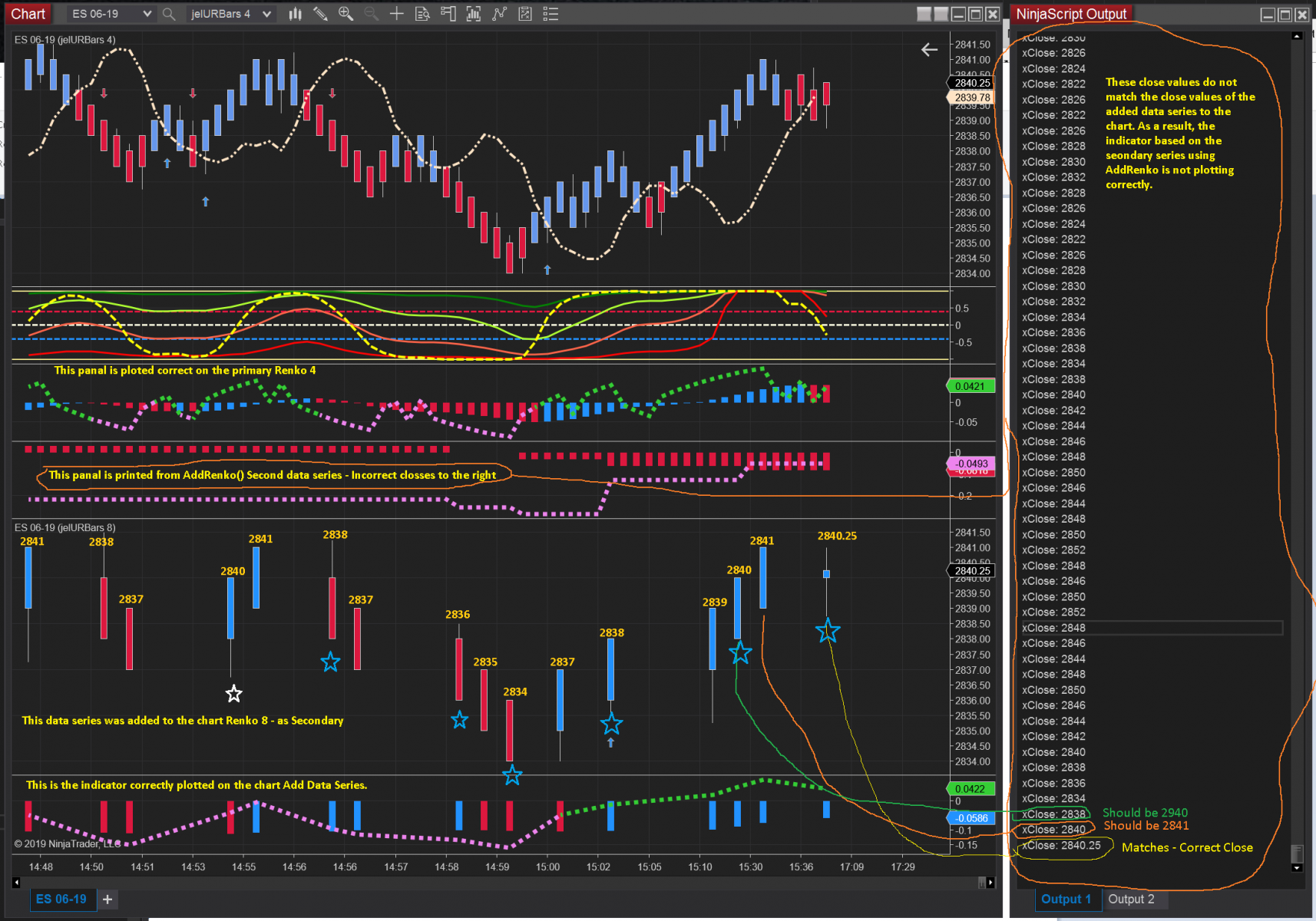Click the 14:48 time axis label

[x=41, y=867]
